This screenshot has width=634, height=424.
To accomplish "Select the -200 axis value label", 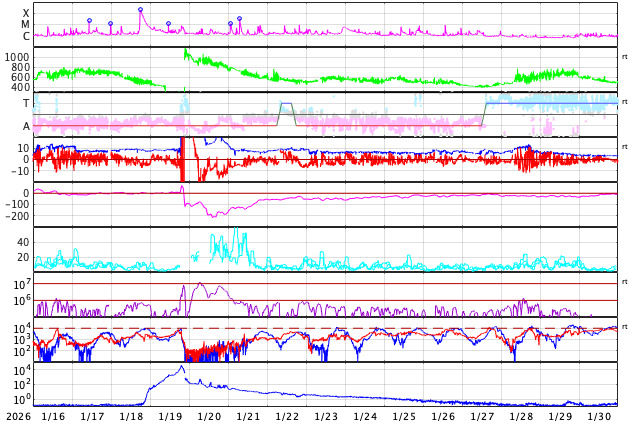I will click(x=16, y=215).
